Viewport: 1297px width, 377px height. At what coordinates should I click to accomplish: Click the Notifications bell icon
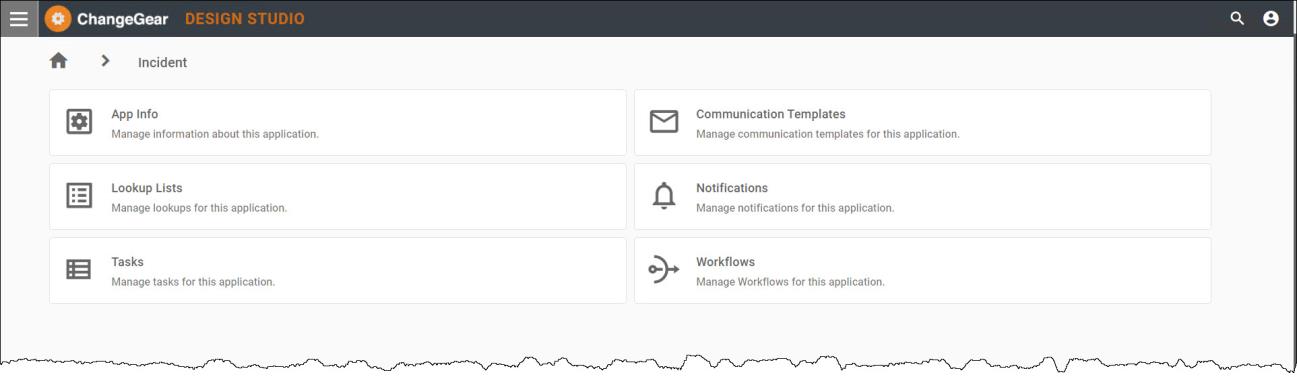(664, 196)
